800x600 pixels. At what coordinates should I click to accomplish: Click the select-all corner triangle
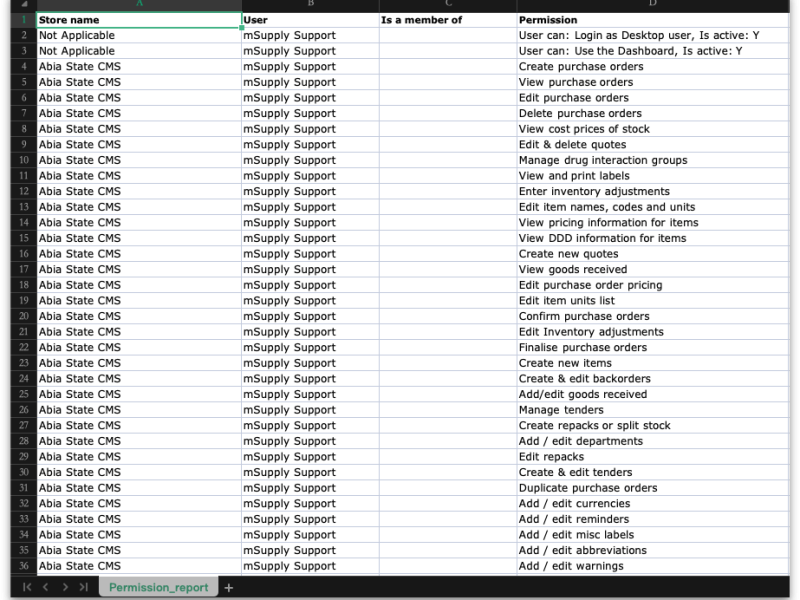24,4
